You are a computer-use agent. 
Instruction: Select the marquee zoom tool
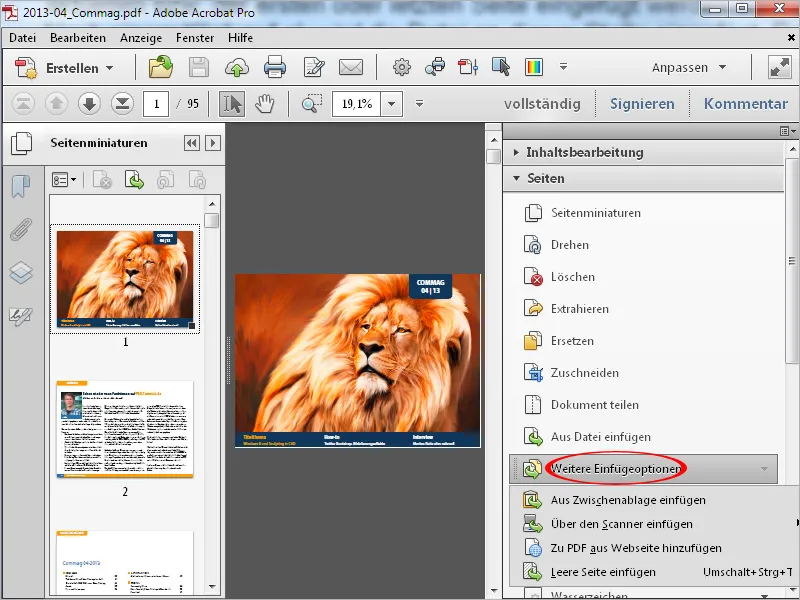coord(311,104)
